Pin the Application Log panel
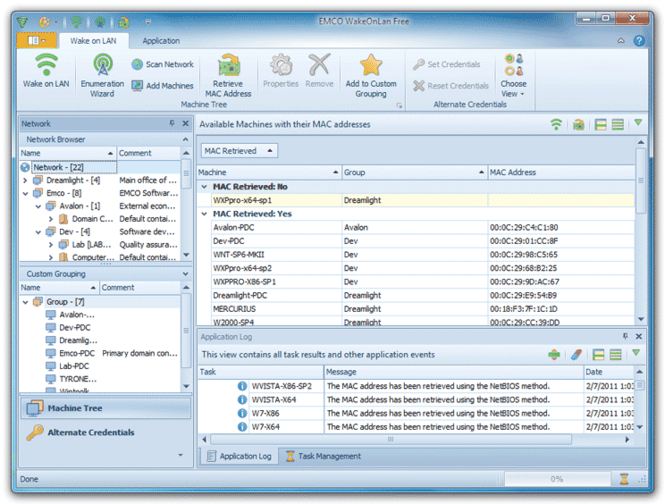Image resolution: width=665 pixels, height=504 pixels. (x=625, y=336)
